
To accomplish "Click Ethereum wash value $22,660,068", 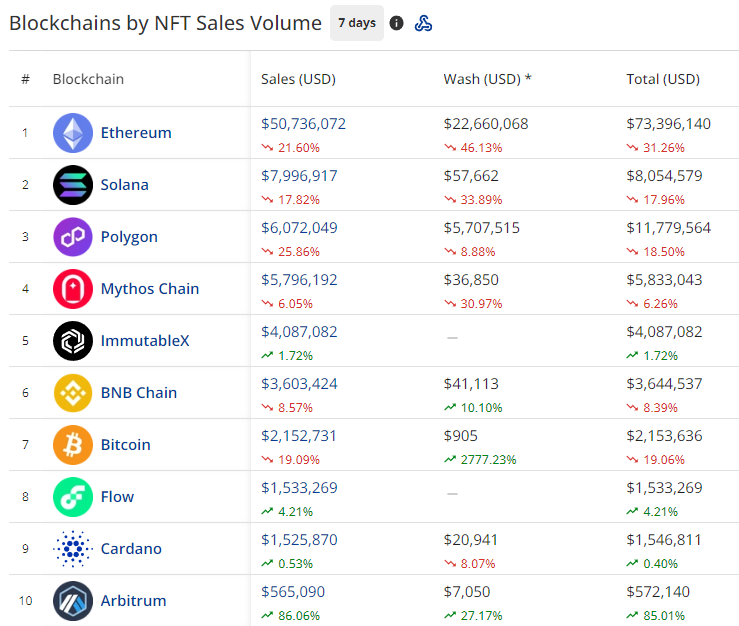I will [x=486, y=124].
